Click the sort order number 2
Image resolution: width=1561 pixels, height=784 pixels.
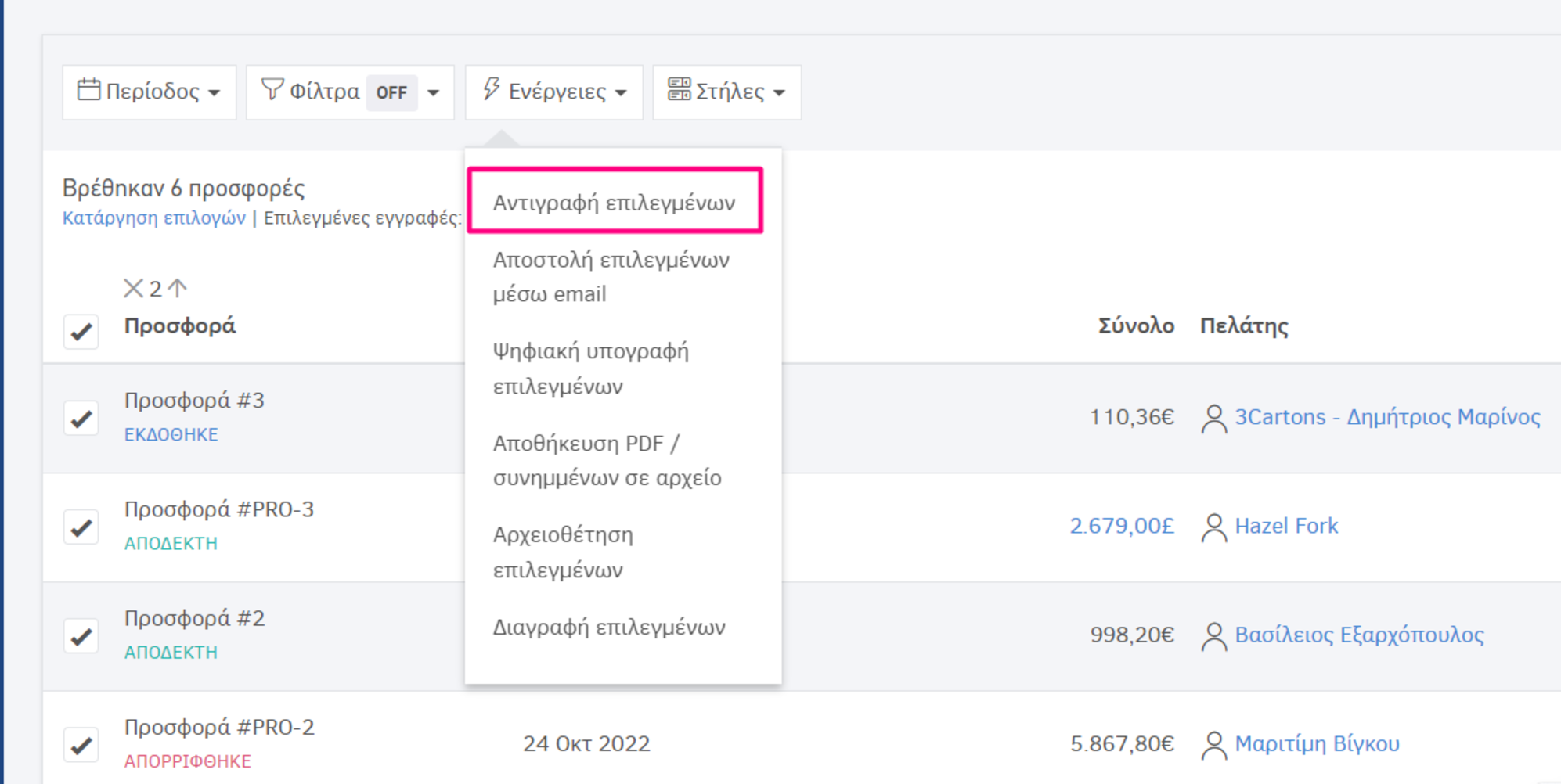pyautogui.click(x=155, y=289)
